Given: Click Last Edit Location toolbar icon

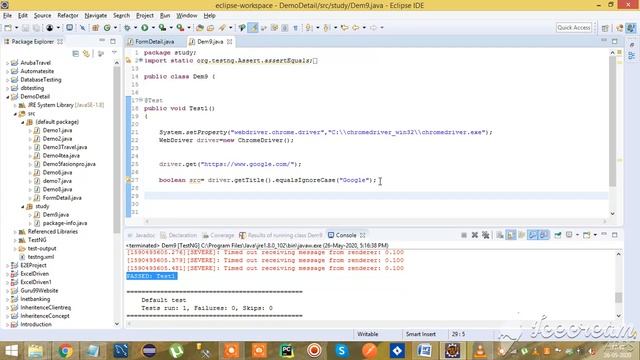Looking at the screenshot, I should coord(344,28).
